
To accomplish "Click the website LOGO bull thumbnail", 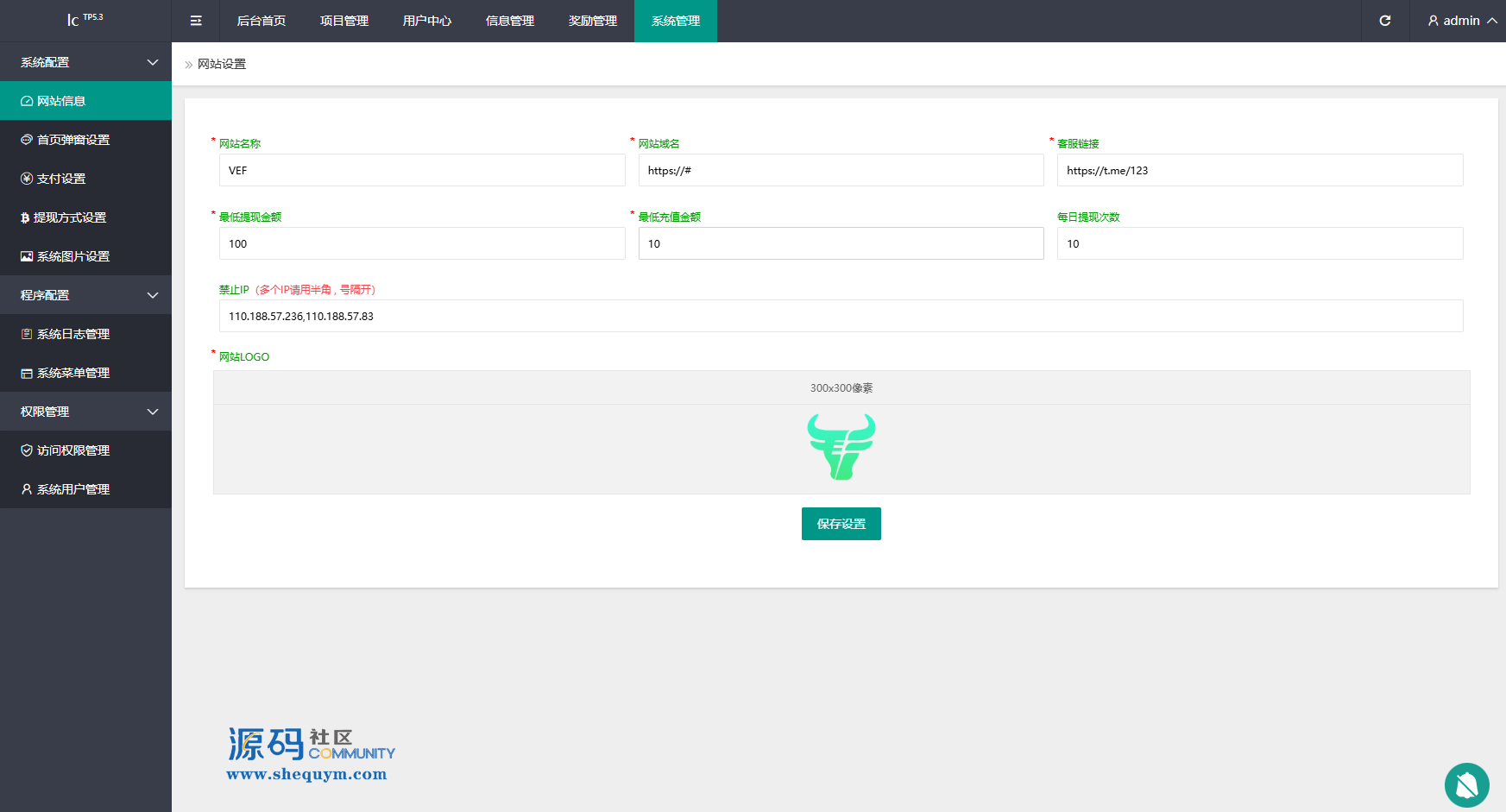I will [x=841, y=447].
